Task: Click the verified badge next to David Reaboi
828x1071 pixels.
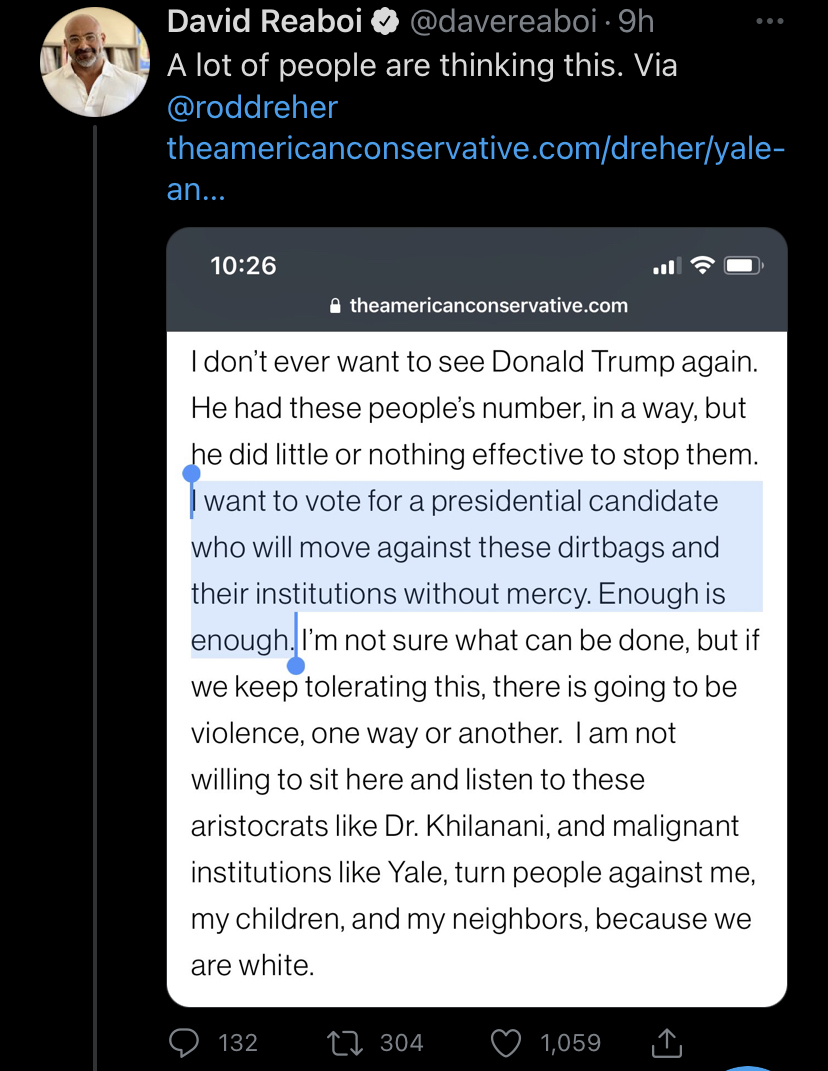Action: (x=385, y=23)
